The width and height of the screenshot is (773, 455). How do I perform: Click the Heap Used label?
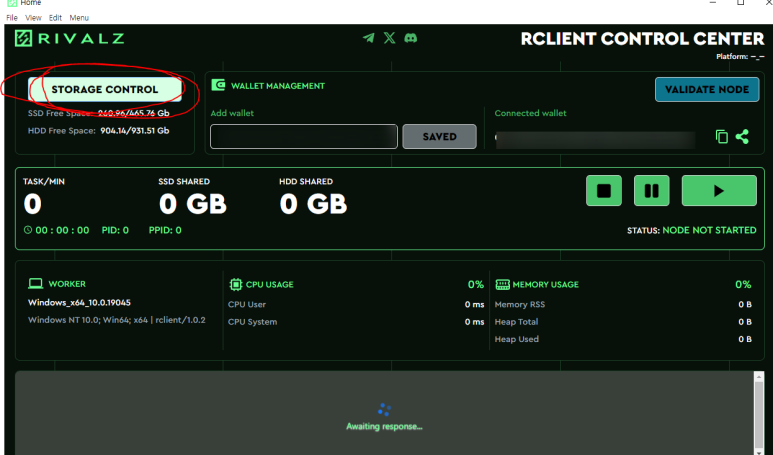[517, 339]
